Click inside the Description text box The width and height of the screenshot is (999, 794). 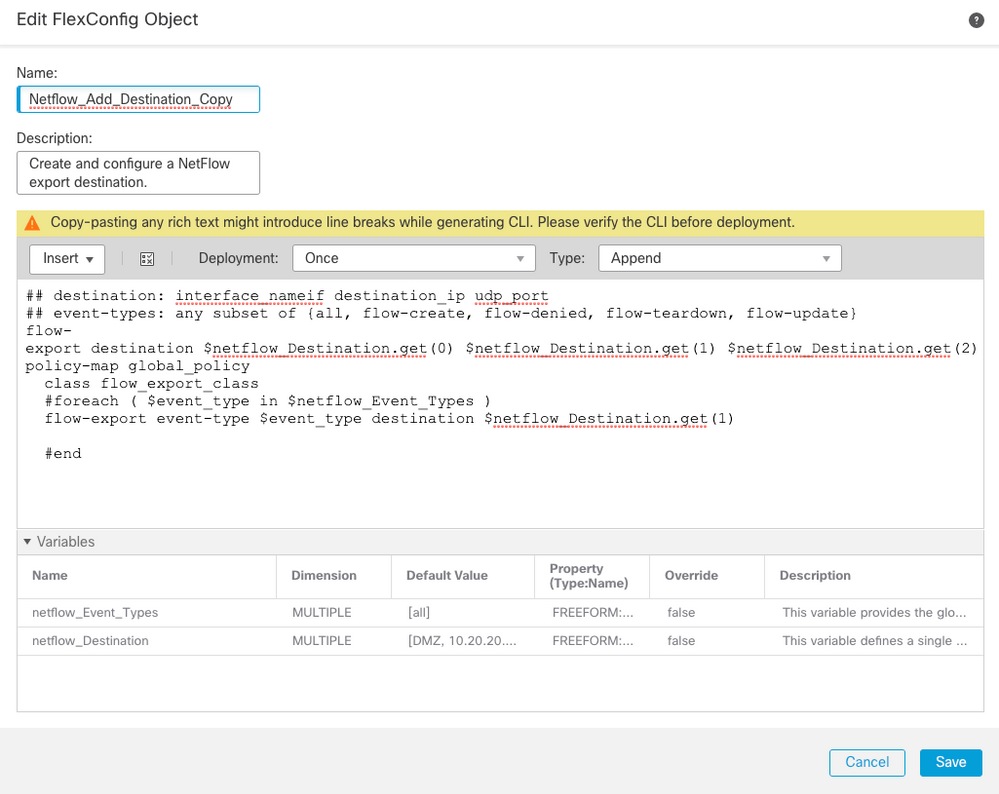click(138, 172)
